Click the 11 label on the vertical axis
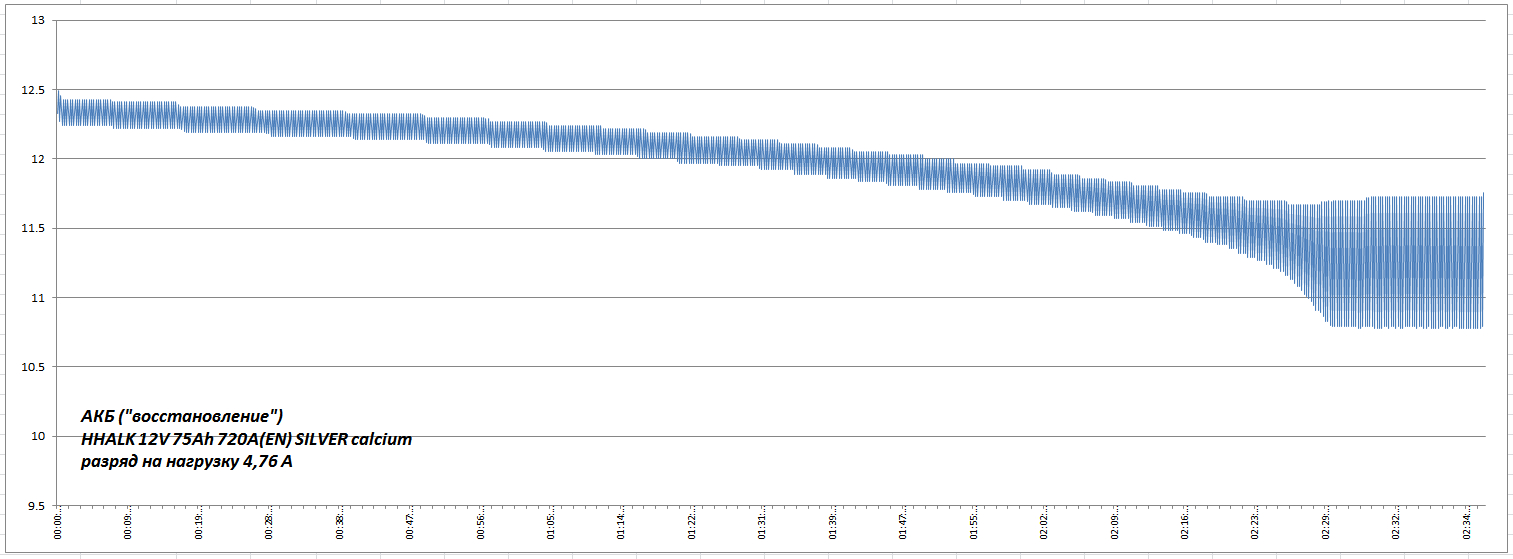The height and width of the screenshot is (559, 1513). click(40, 298)
